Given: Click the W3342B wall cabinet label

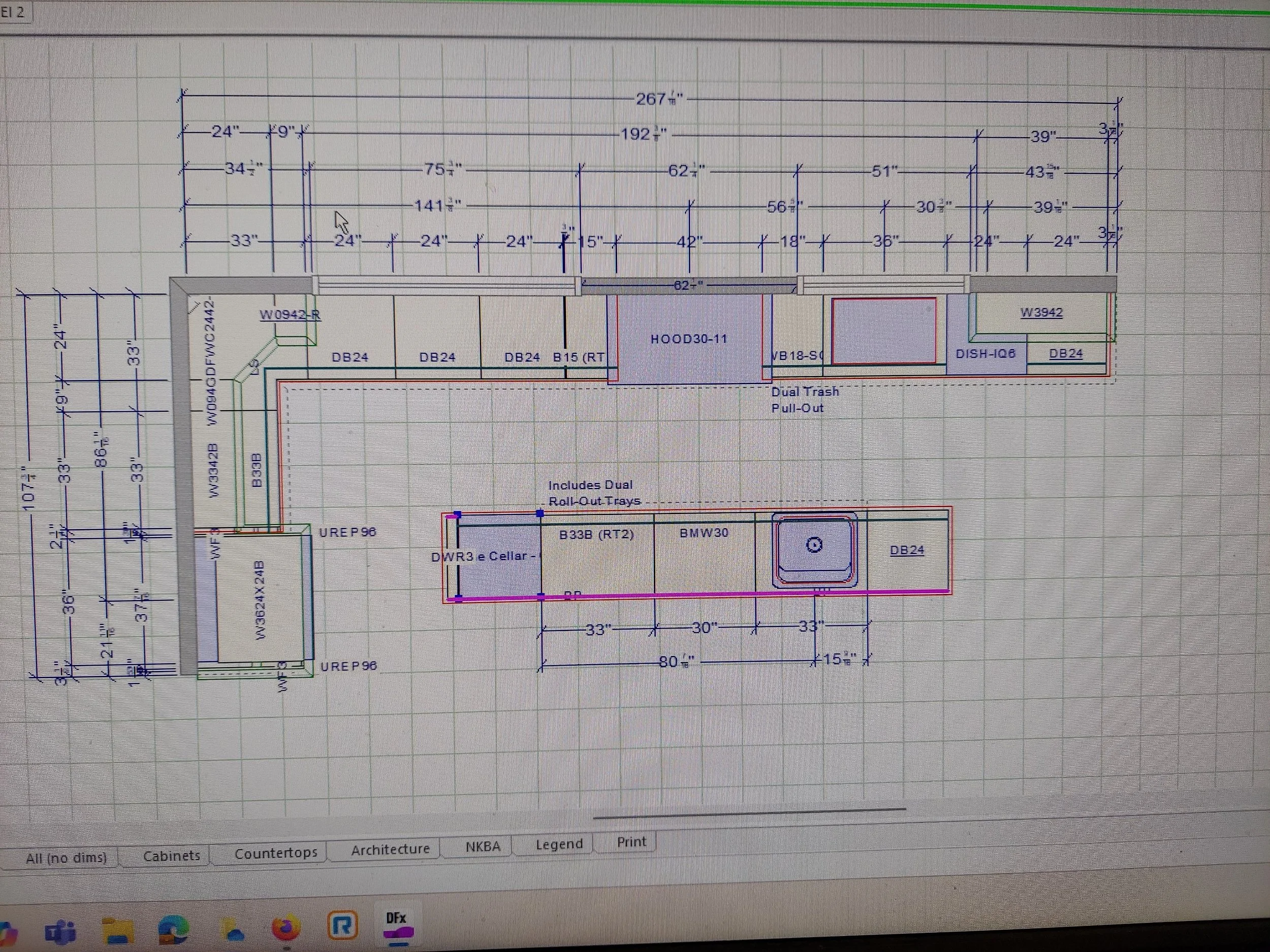Looking at the screenshot, I should point(213,470).
